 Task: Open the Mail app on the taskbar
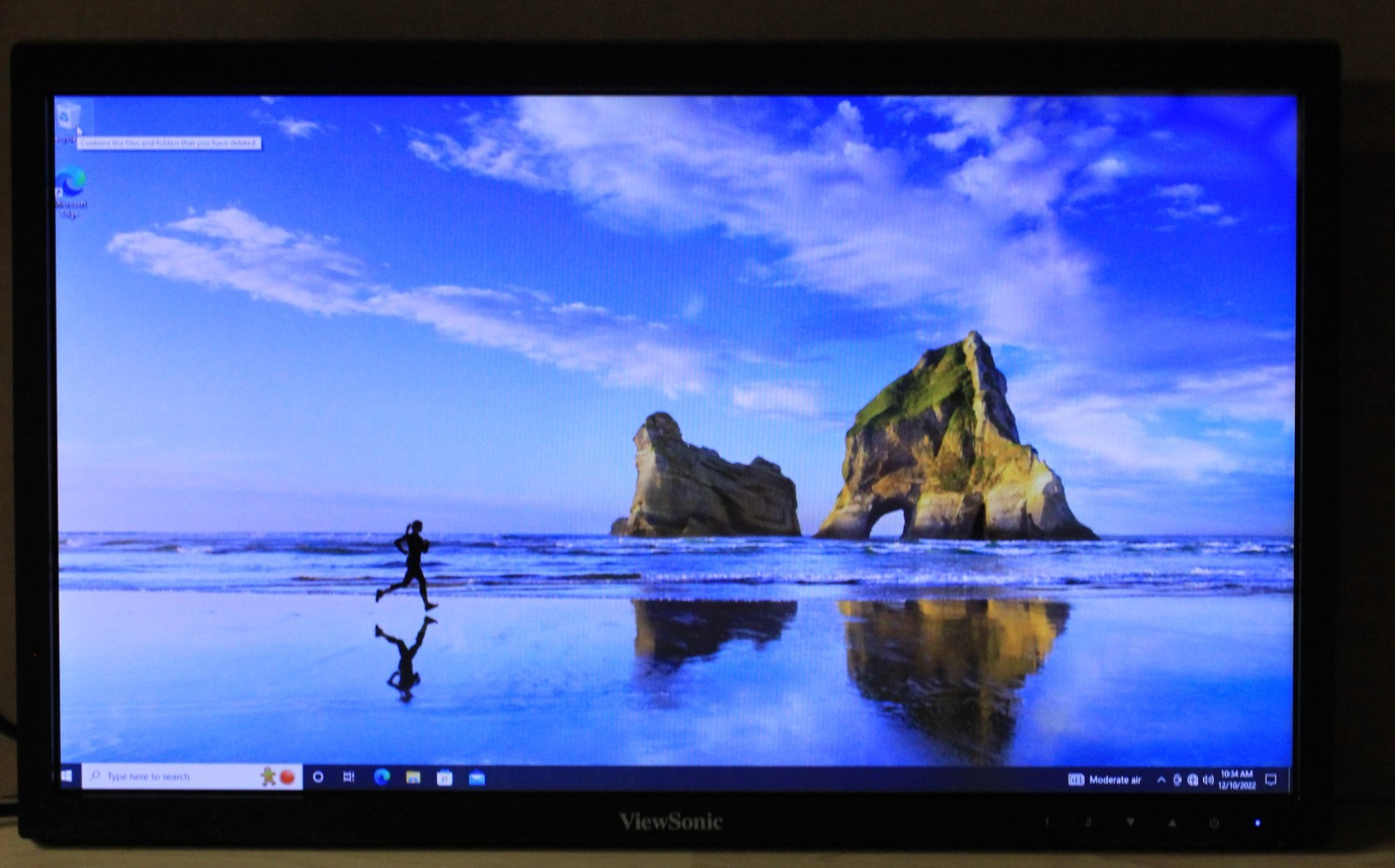point(477,777)
